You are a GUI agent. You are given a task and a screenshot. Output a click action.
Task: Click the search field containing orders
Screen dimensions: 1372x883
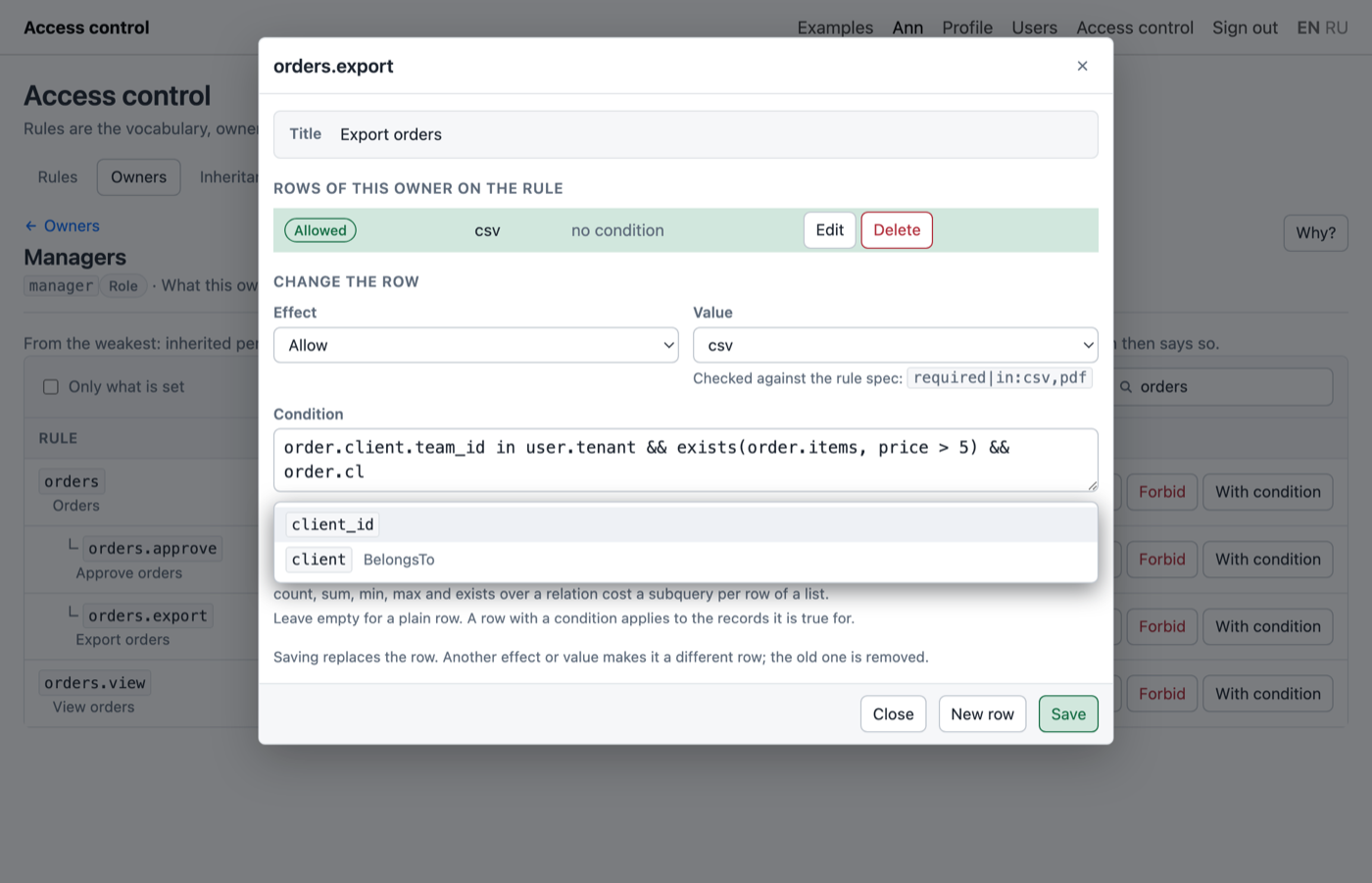tap(1223, 387)
